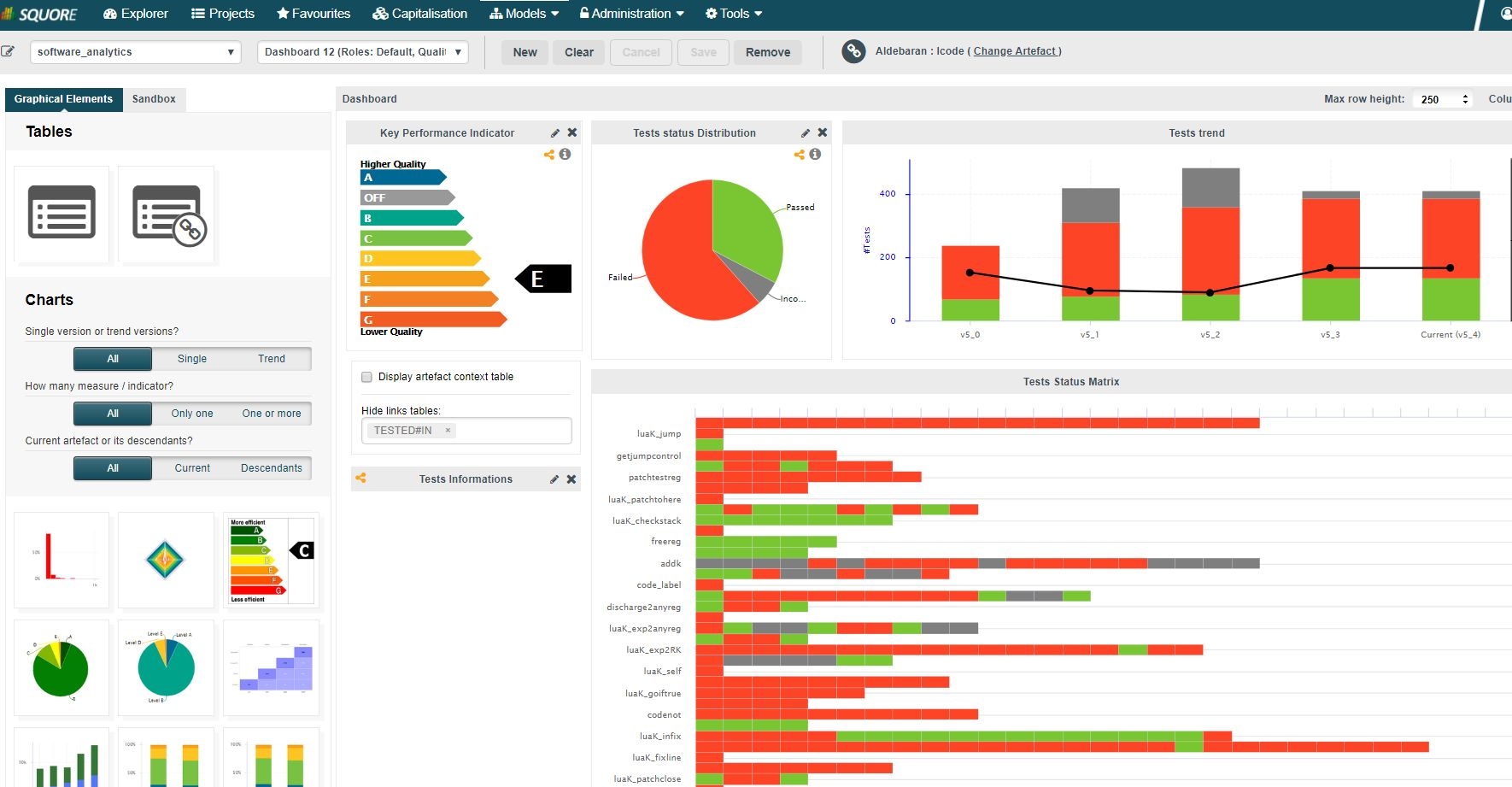Screen dimensions: 1512x787
Task: Pick the energy label chart thumbnail
Action: (271, 560)
